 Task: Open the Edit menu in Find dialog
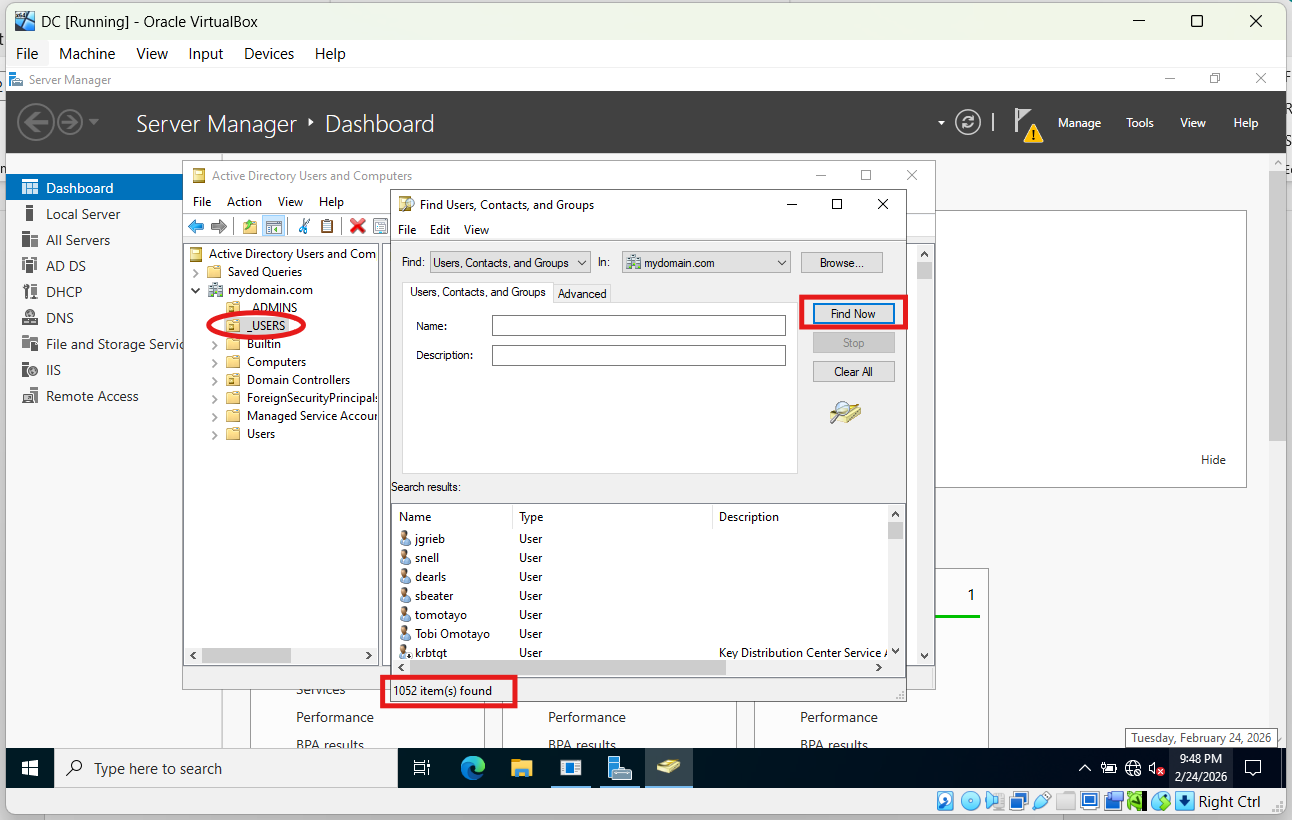(x=440, y=230)
